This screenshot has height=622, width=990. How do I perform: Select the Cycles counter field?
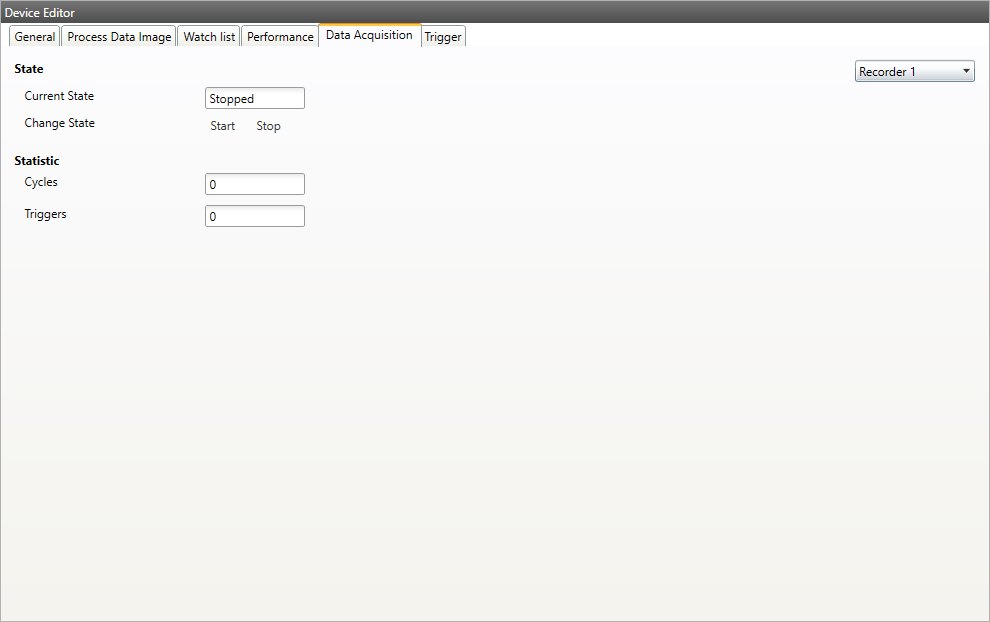point(254,184)
